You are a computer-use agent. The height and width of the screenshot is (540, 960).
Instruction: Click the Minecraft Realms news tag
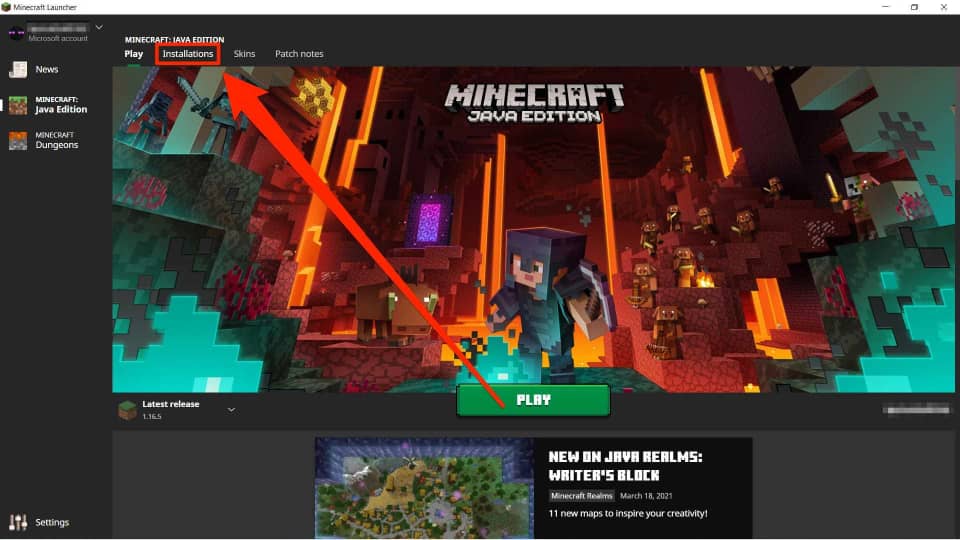pyautogui.click(x=582, y=496)
